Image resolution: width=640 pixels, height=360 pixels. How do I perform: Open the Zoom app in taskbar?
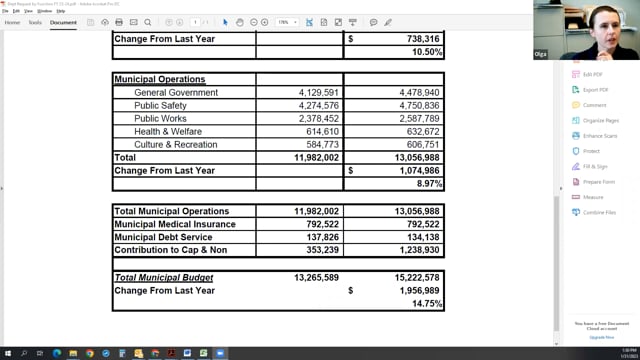(x=220, y=353)
